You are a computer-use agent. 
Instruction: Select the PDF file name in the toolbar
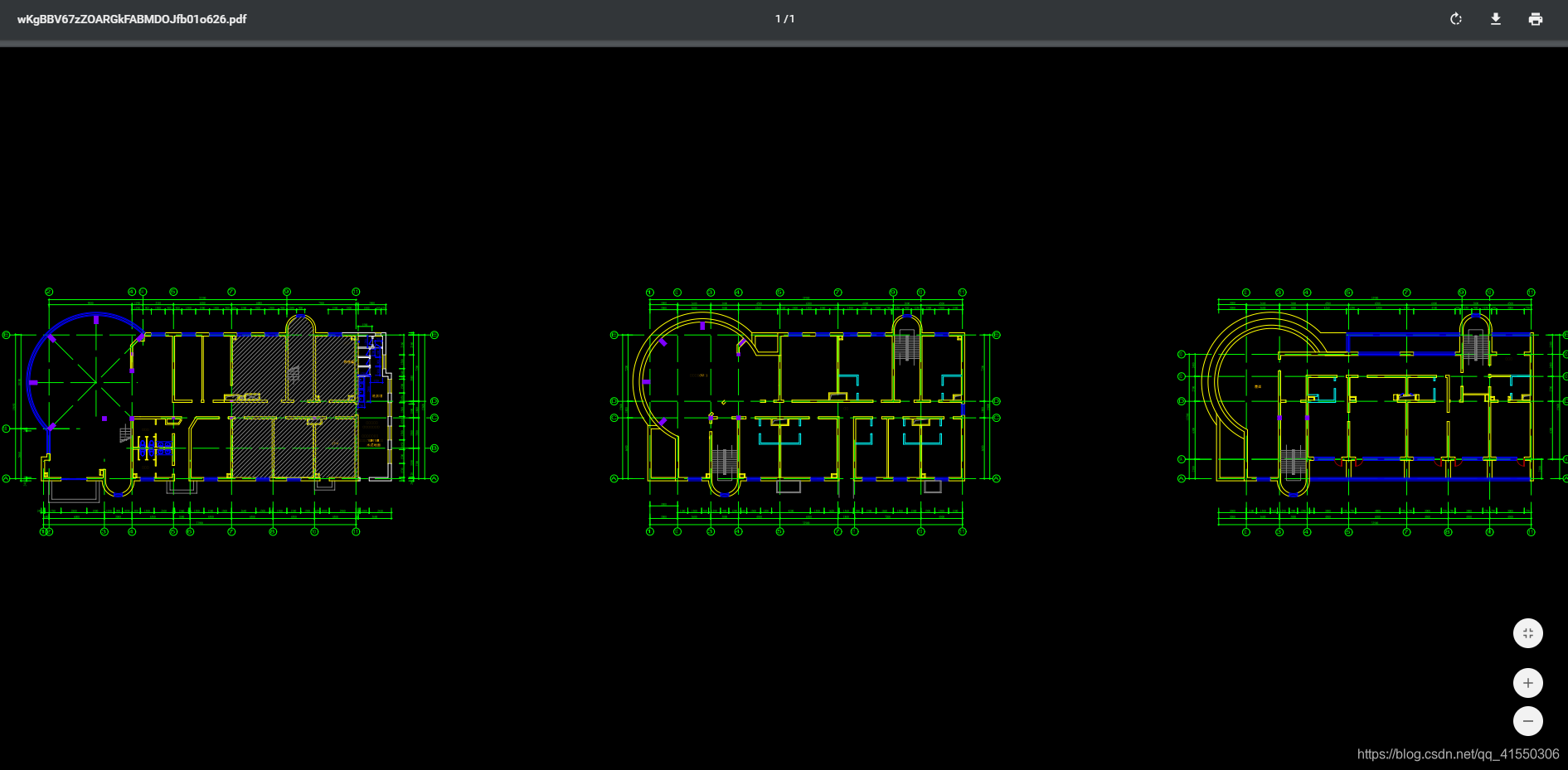(132, 19)
